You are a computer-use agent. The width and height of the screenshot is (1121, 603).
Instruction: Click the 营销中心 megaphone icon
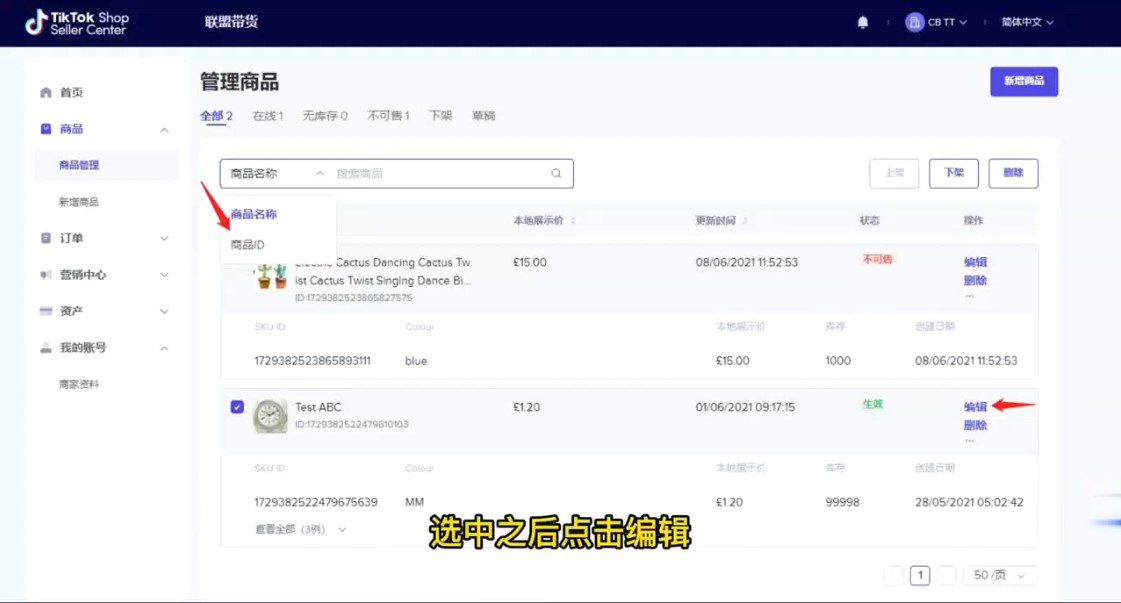point(46,275)
